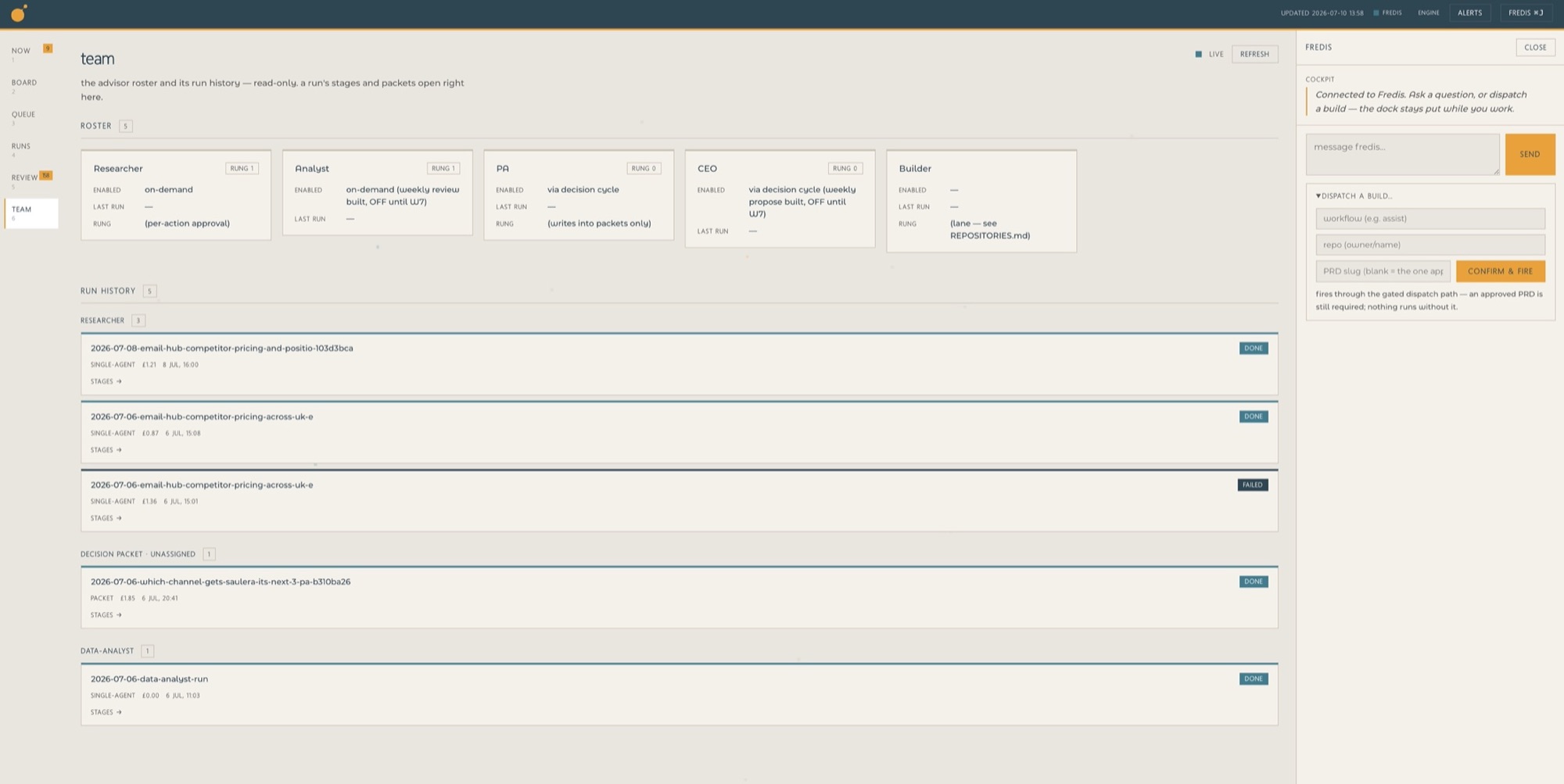Open the Builder roster card

(x=981, y=201)
